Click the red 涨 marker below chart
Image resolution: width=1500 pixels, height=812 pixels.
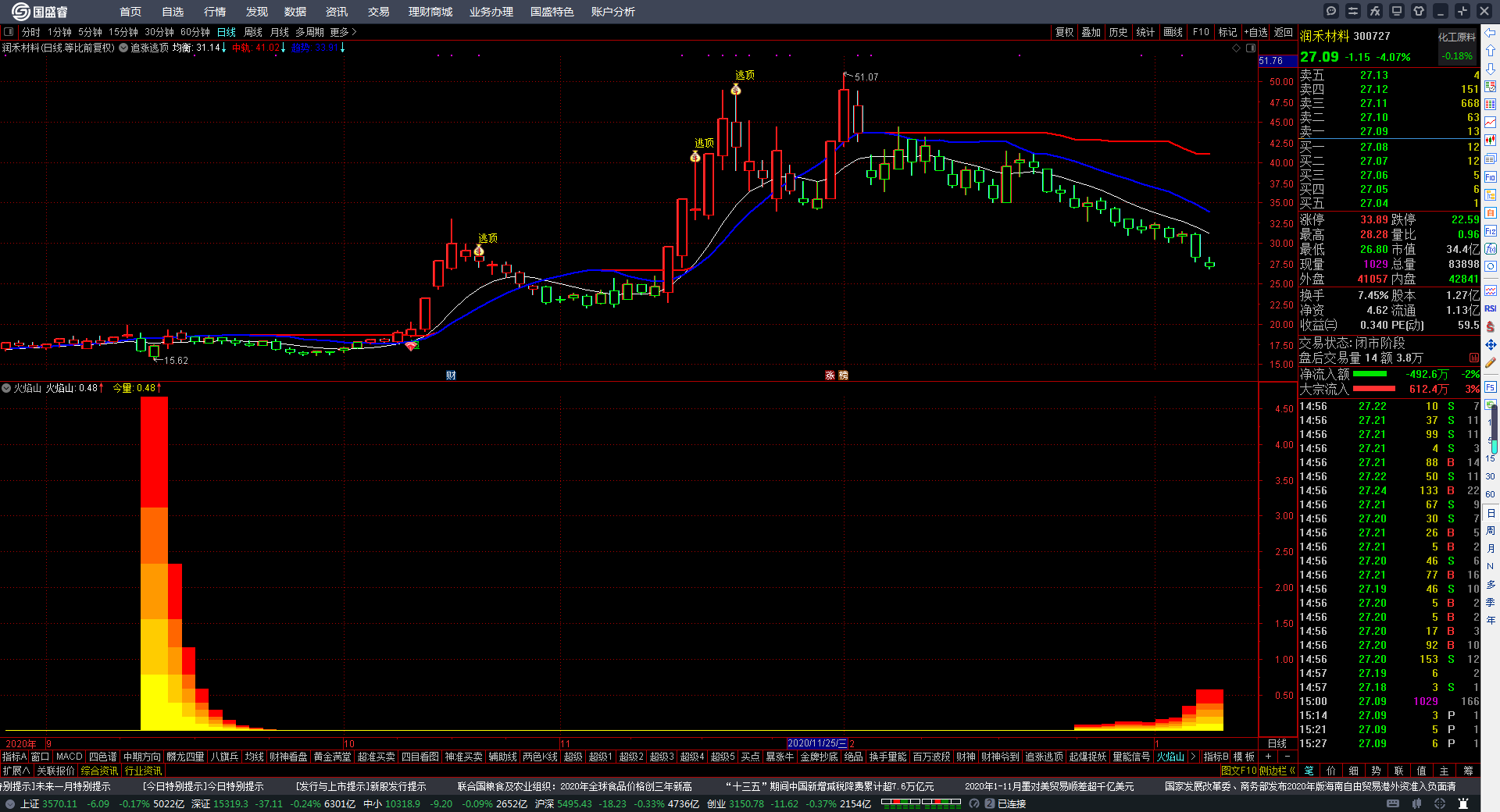click(x=830, y=376)
